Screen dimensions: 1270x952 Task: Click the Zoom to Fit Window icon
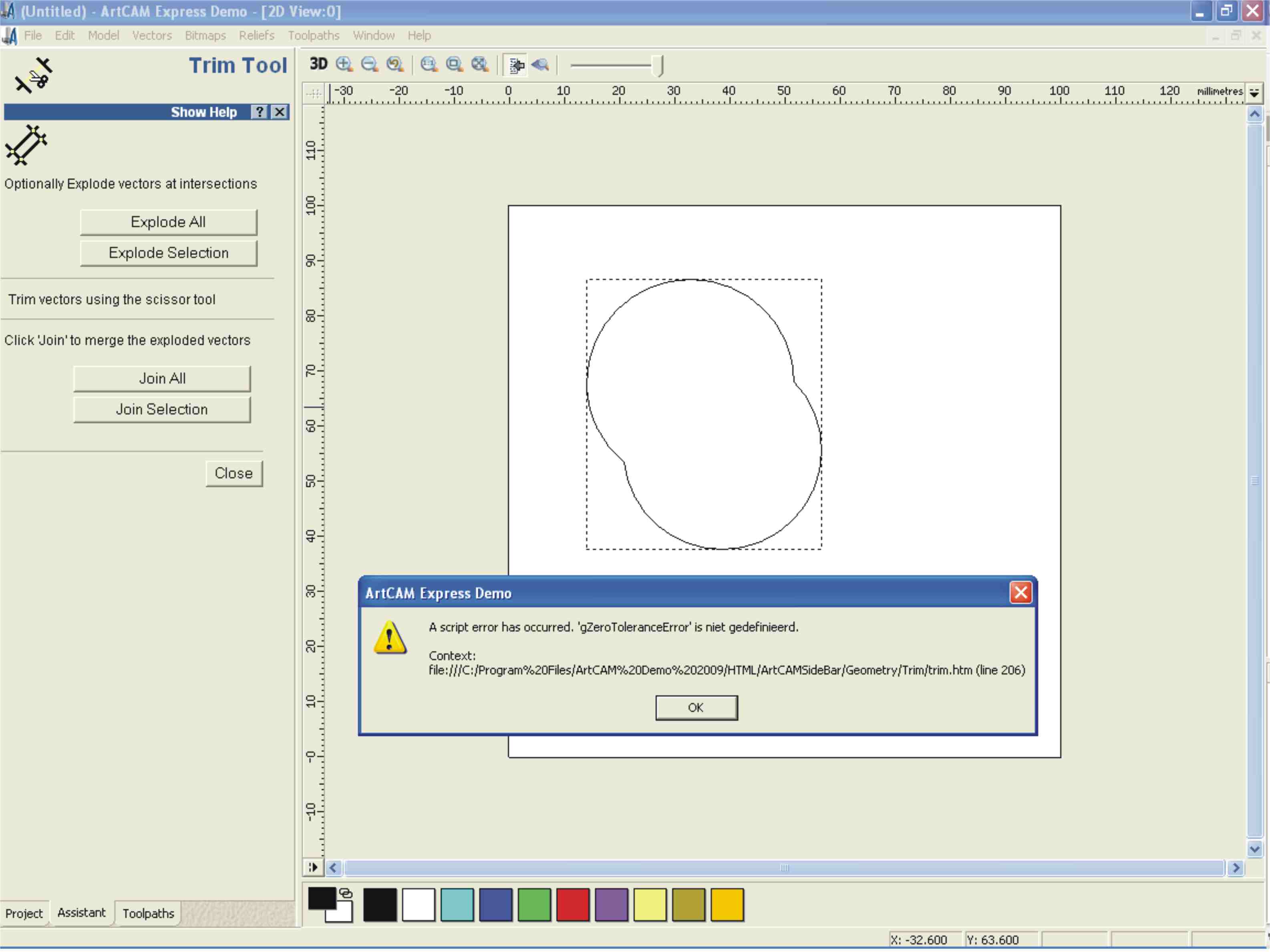pos(454,64)
